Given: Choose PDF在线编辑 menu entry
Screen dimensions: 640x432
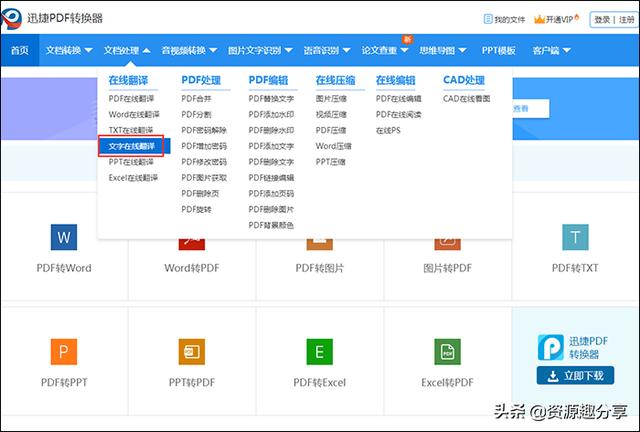Looking at the screenshot, I should coord(399,98).
